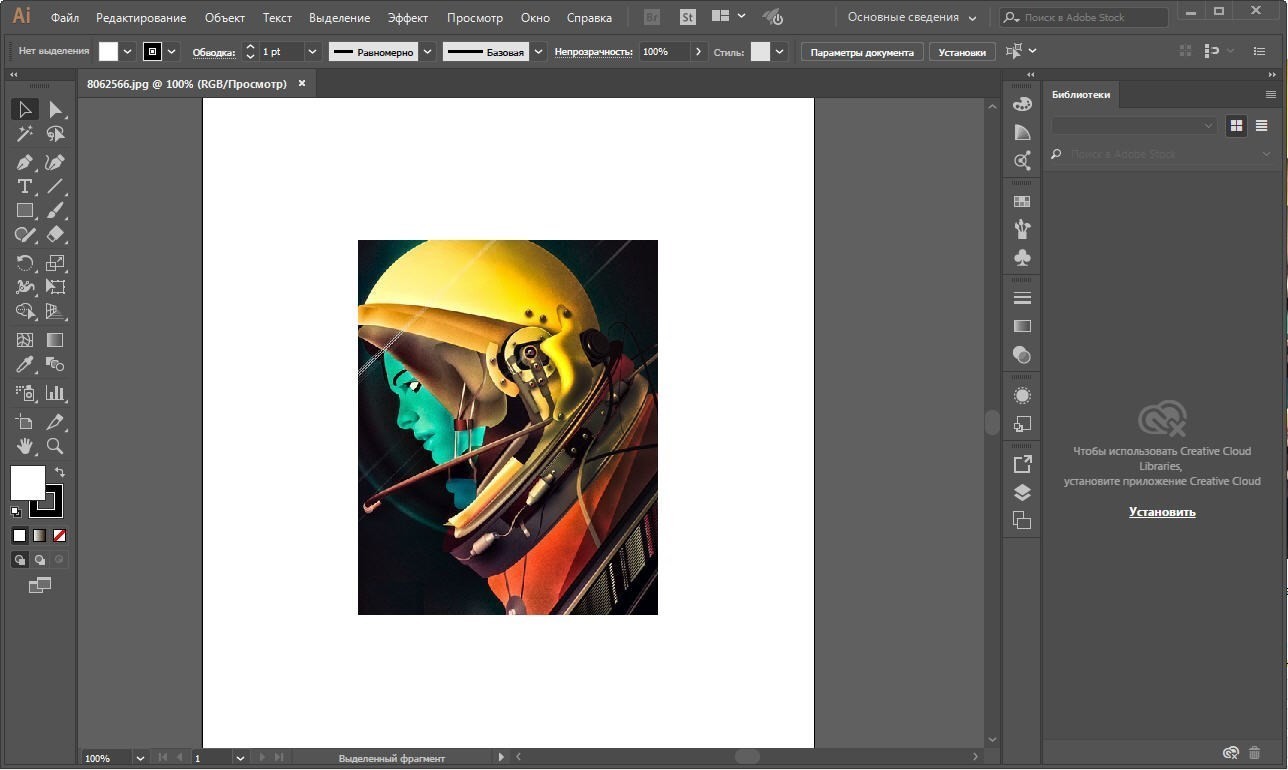Open the 100% zoom level dropdown
Viewport: 1288px width, 770px height.
(x=139, y=759)
